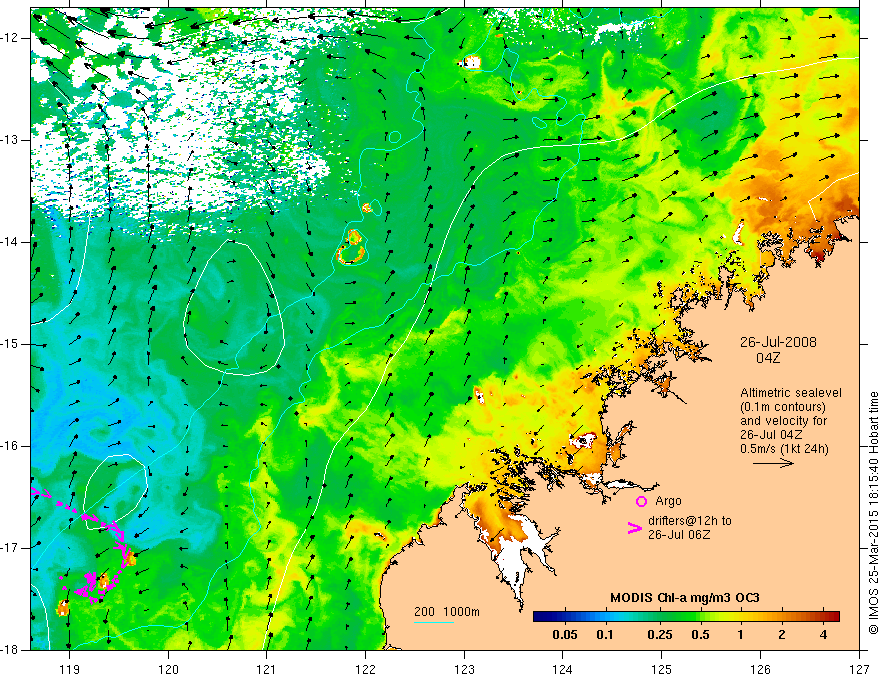This screenshot has width=880, height=680.
Task: Click the 'drifters@12h to' legend label
Action: [x=690, y=521]
